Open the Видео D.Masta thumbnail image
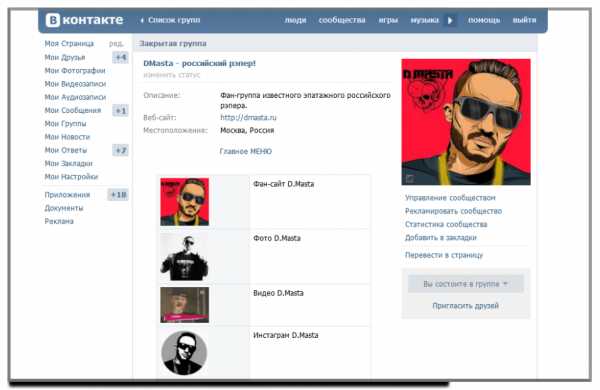The height and width of the screenshot is (390, 600). (x=184, y=305)
